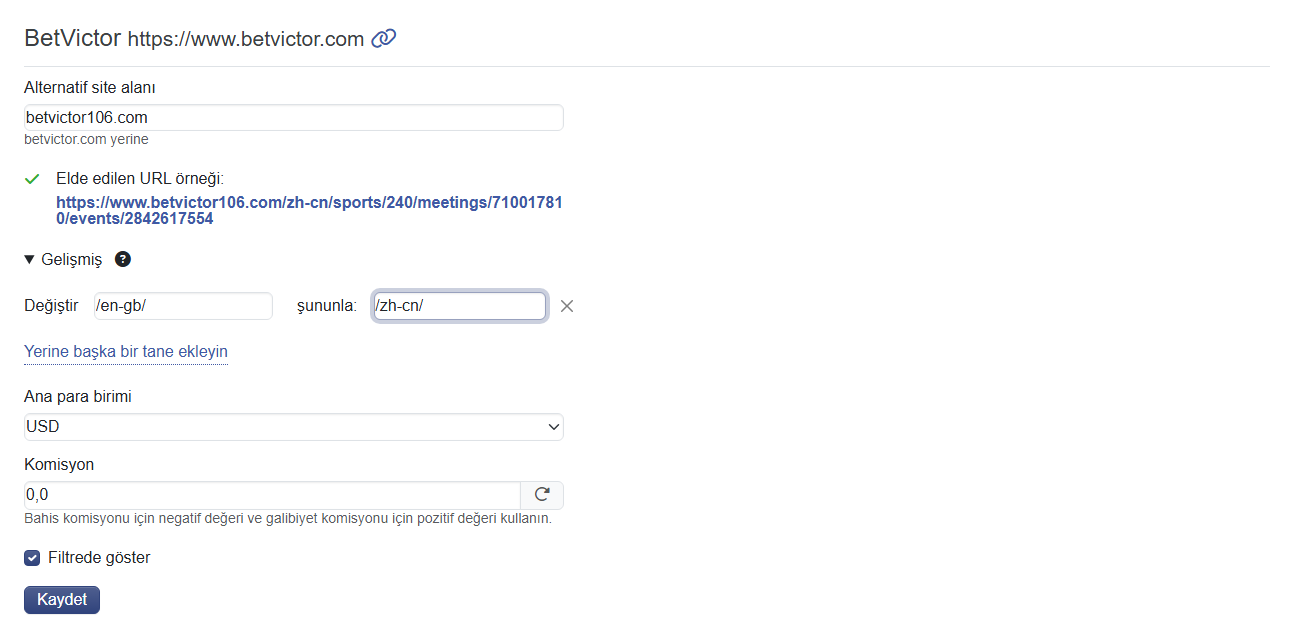Image resolution: width=1294 pixels, height=638 pixels.
Task: Click the BetVictor heading title
Action: (72, 39)
